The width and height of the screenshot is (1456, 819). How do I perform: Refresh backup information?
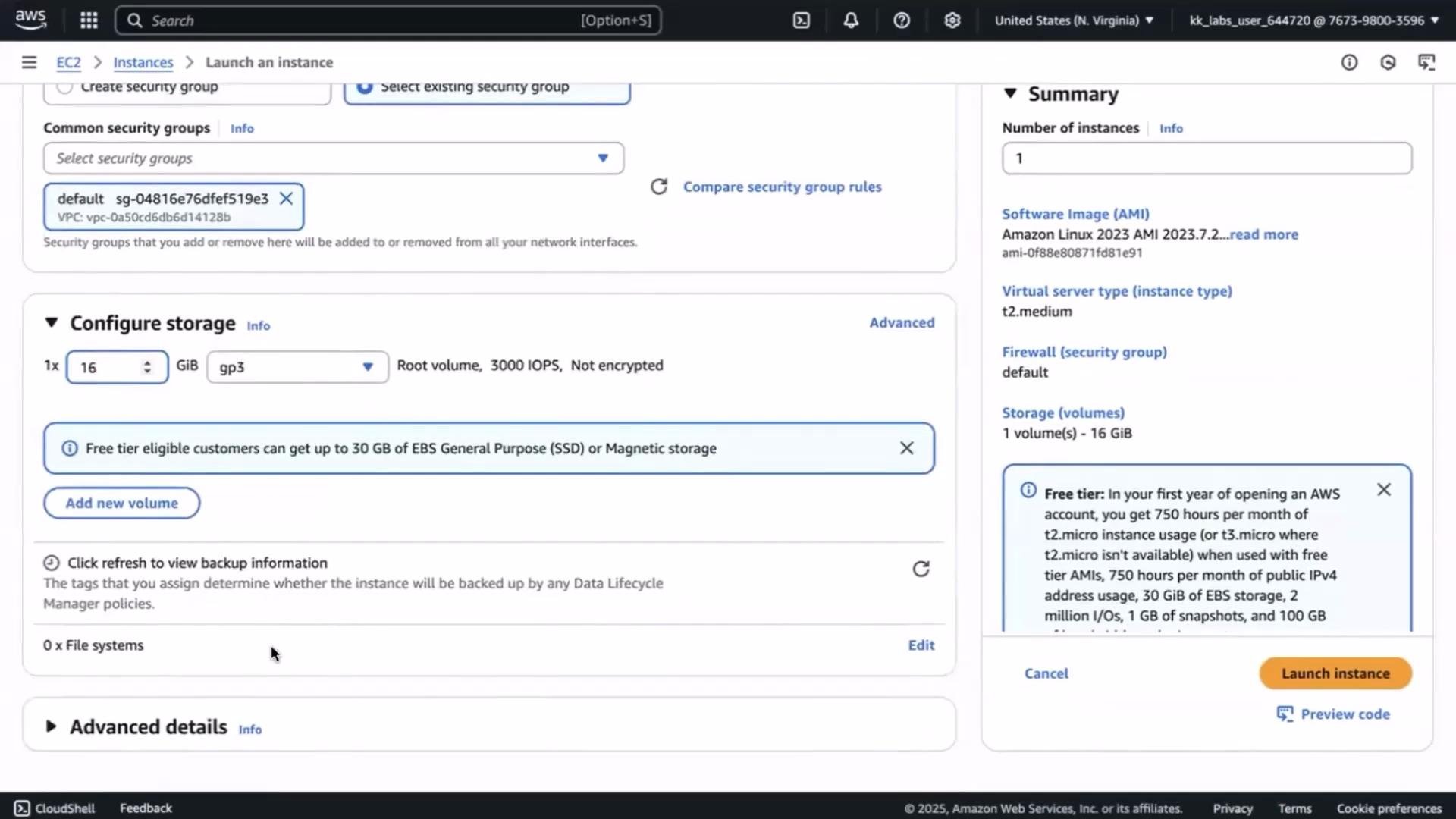click(x=921, y=569)
